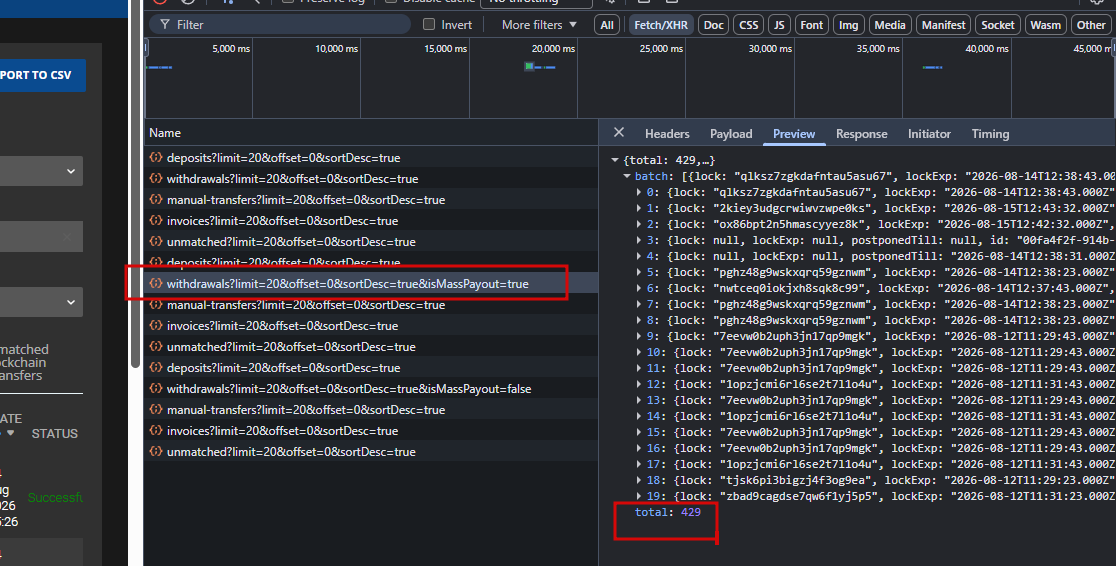1116x566 pixels.
Task: Expand batch item 6 with lock nwtceq0iokjxh8sqk8c99
Action: coord(638,288)
